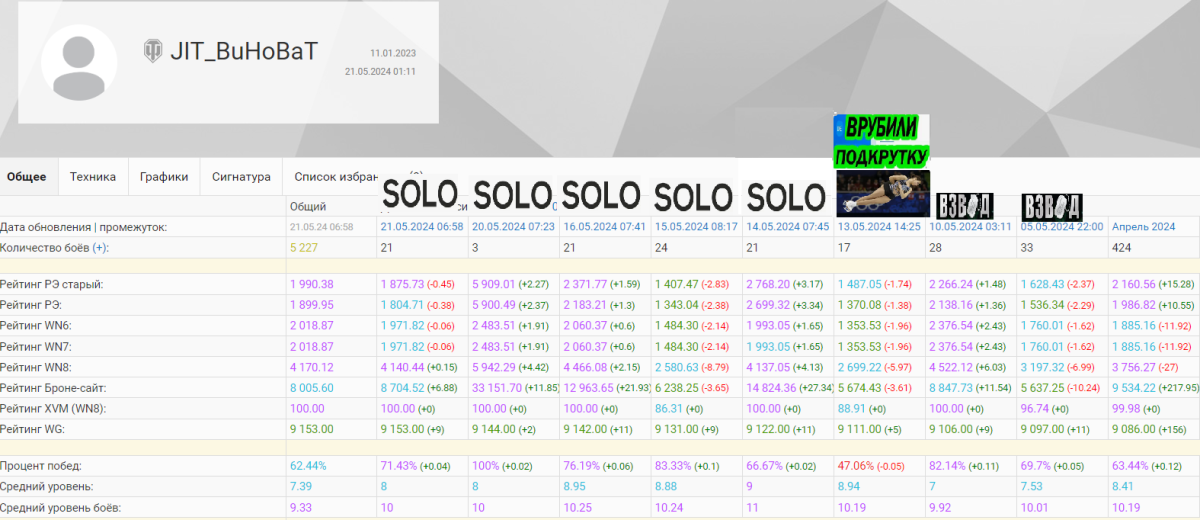Open the 16.05.2024 07:41 period column header
Screen dimensions: 1200x520
tap(604, 227)
